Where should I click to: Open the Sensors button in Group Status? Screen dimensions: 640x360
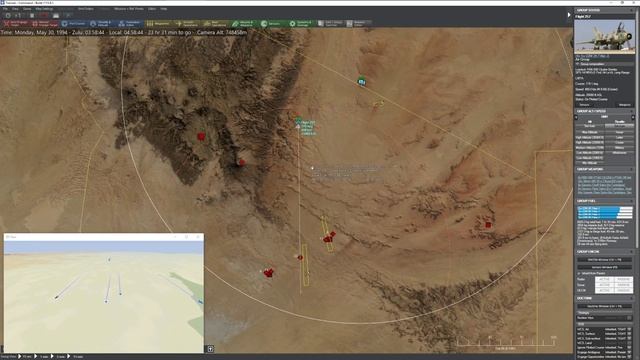click(584, 105)
